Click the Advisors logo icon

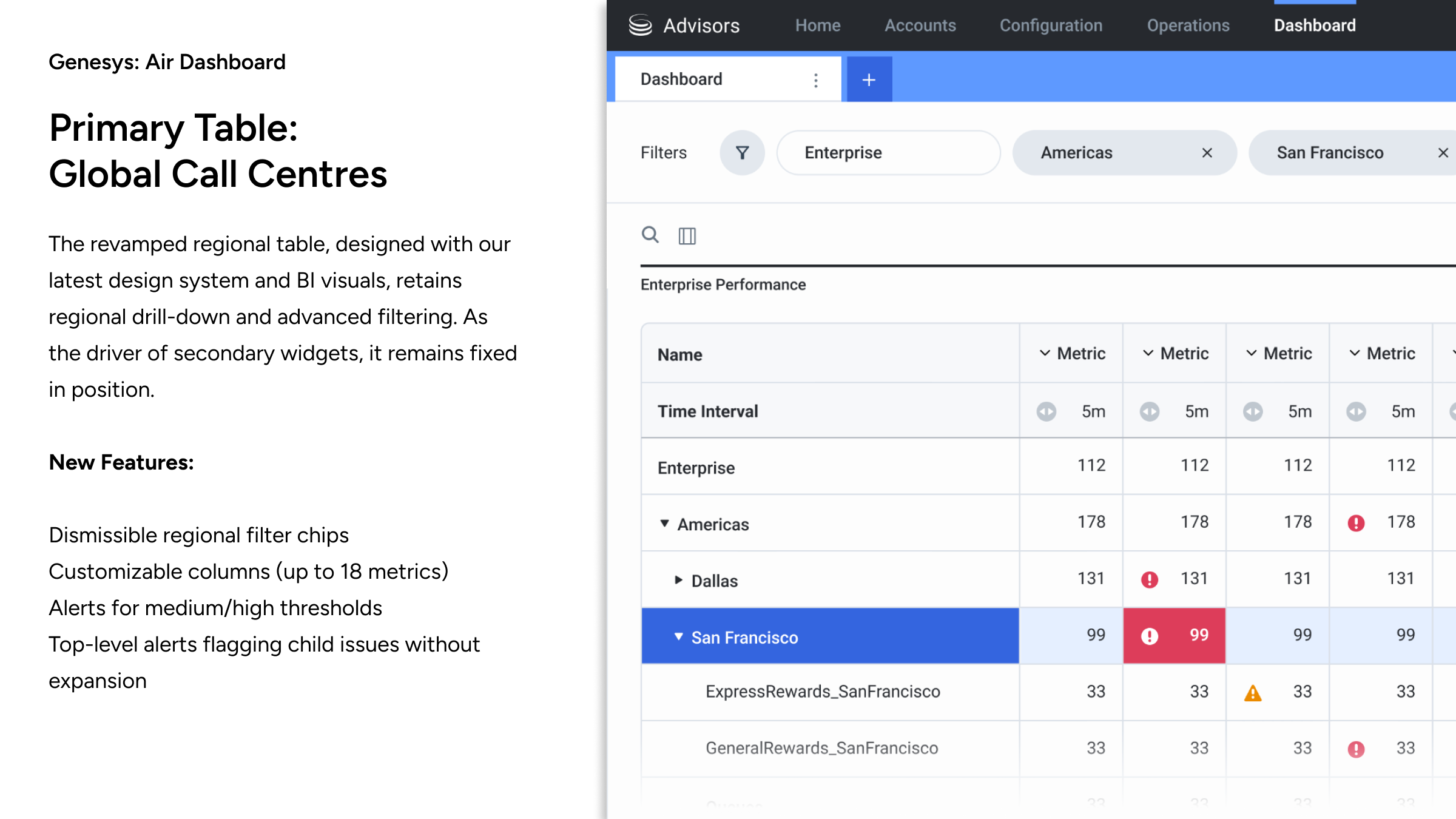point(640,25)
